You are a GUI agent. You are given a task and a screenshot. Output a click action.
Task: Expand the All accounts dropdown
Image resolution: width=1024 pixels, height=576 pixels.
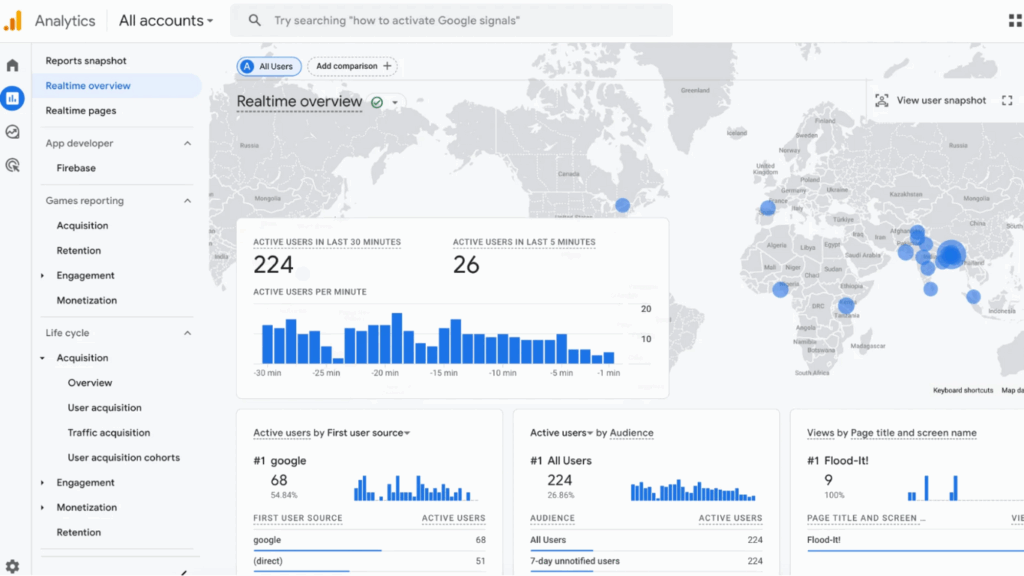165,20
